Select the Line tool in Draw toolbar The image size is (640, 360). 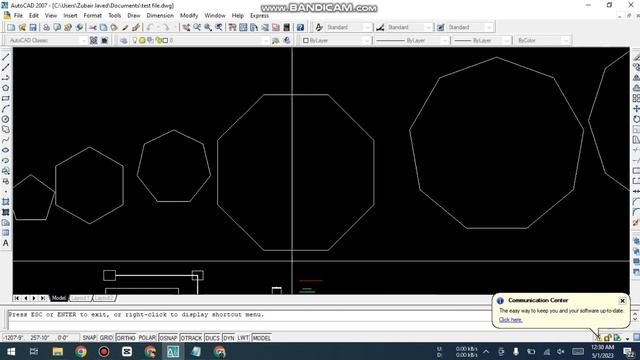(6, 57)
